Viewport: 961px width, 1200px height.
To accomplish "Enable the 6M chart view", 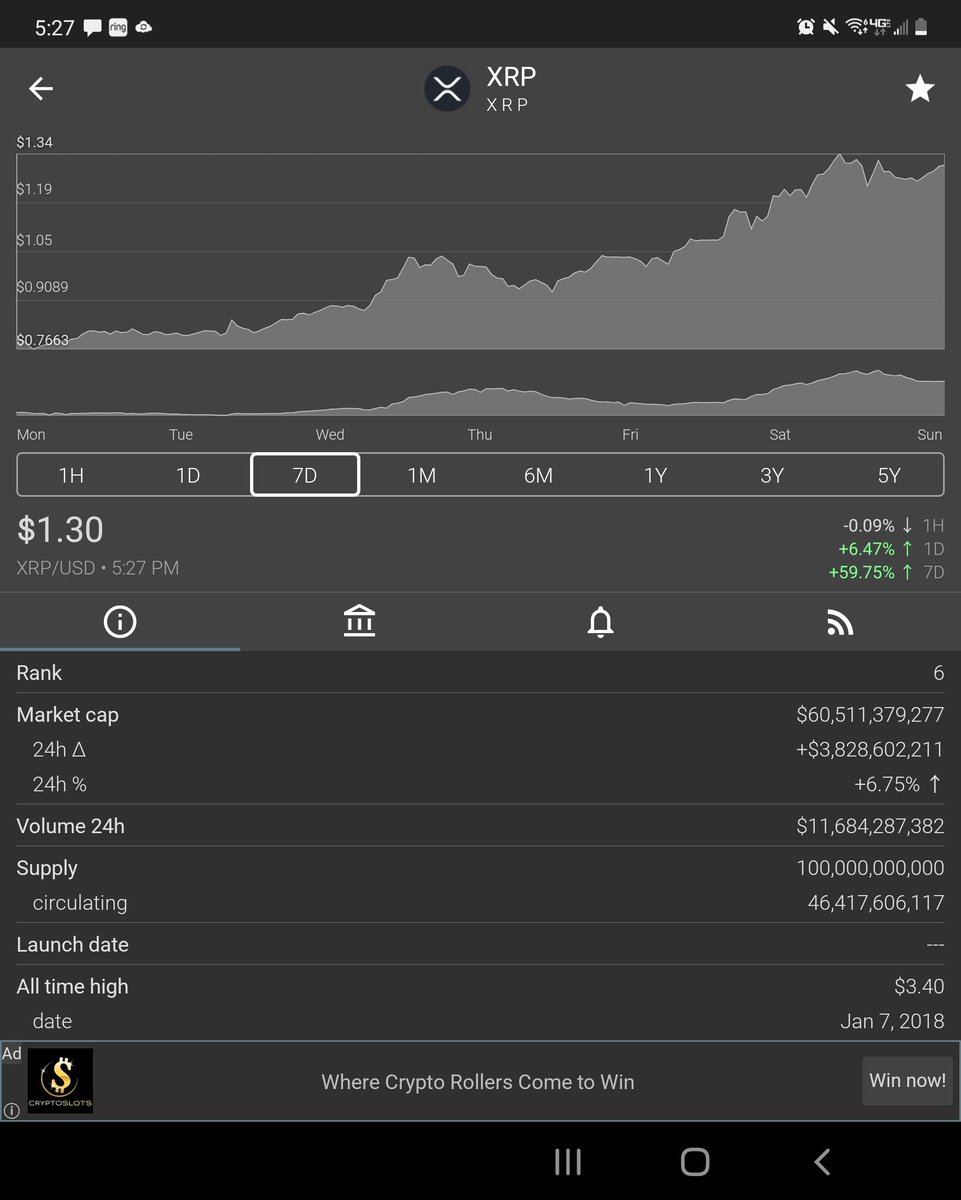I will (x=538, y=475).
